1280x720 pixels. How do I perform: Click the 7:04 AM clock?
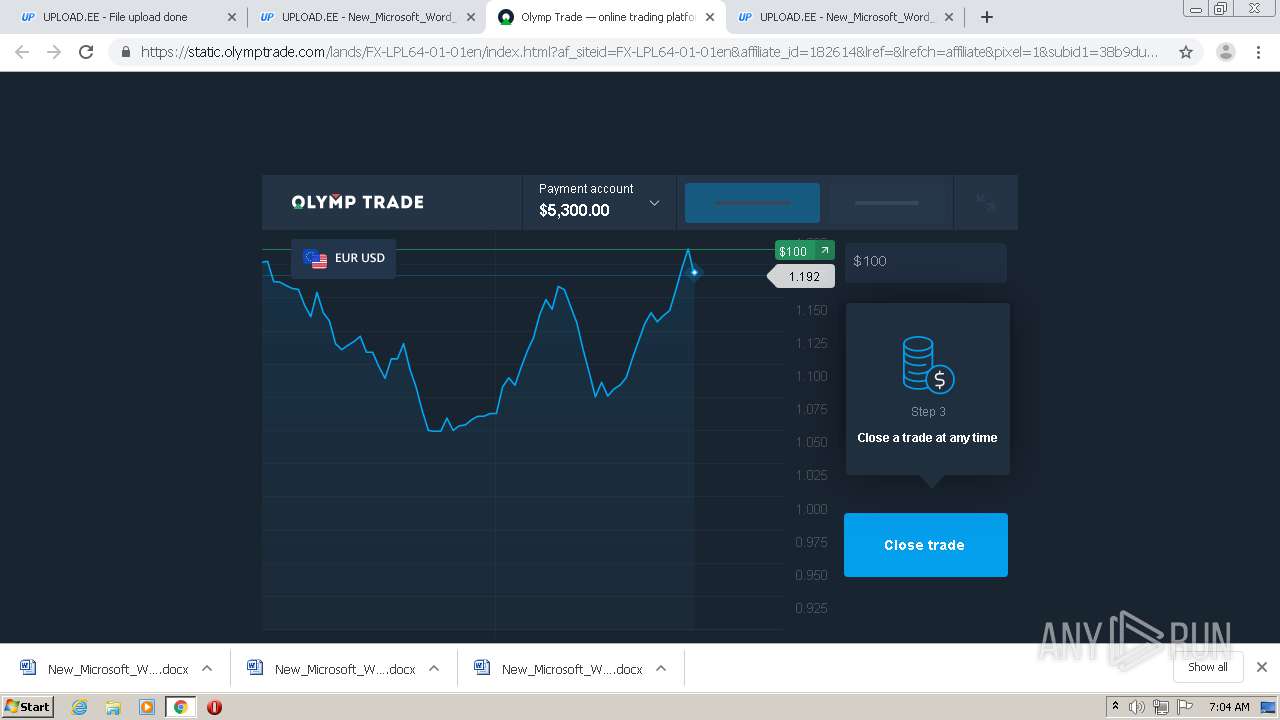pyautogui.click(x=1229, y=707)
